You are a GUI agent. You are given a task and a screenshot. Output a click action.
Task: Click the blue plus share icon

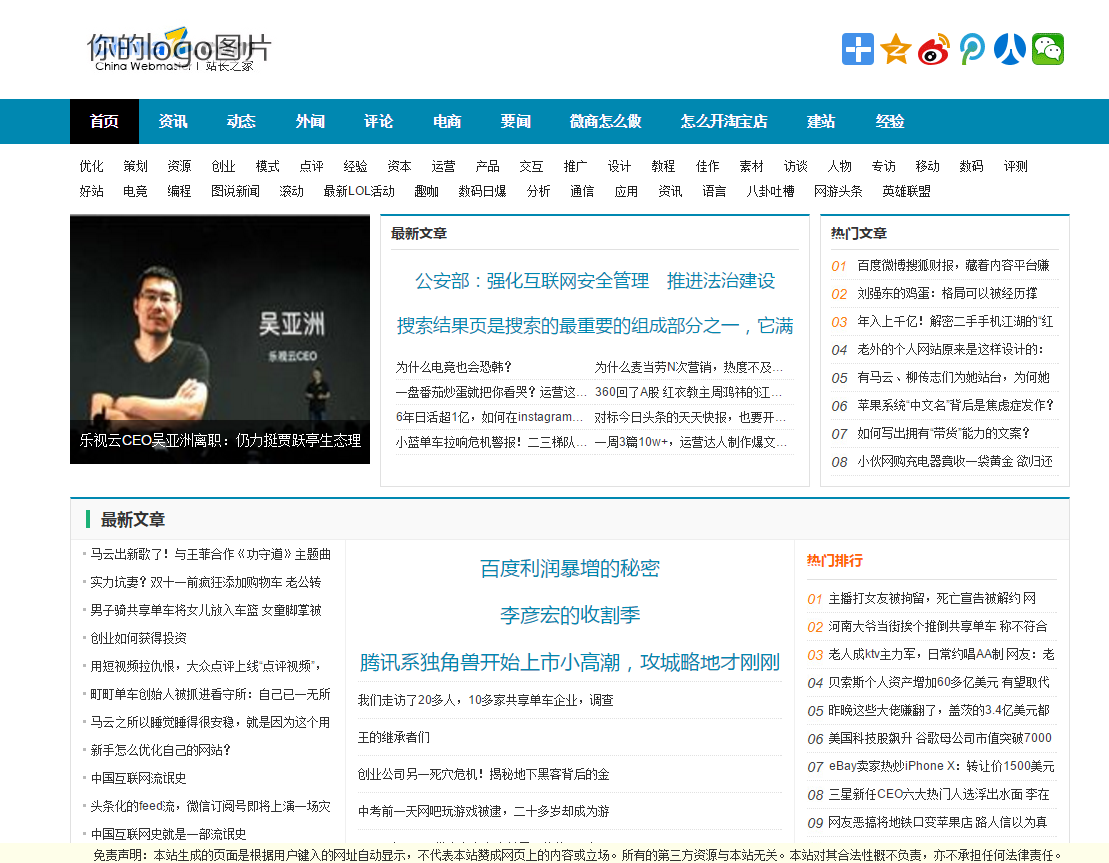pyautogui.click(x=858, y=49)
